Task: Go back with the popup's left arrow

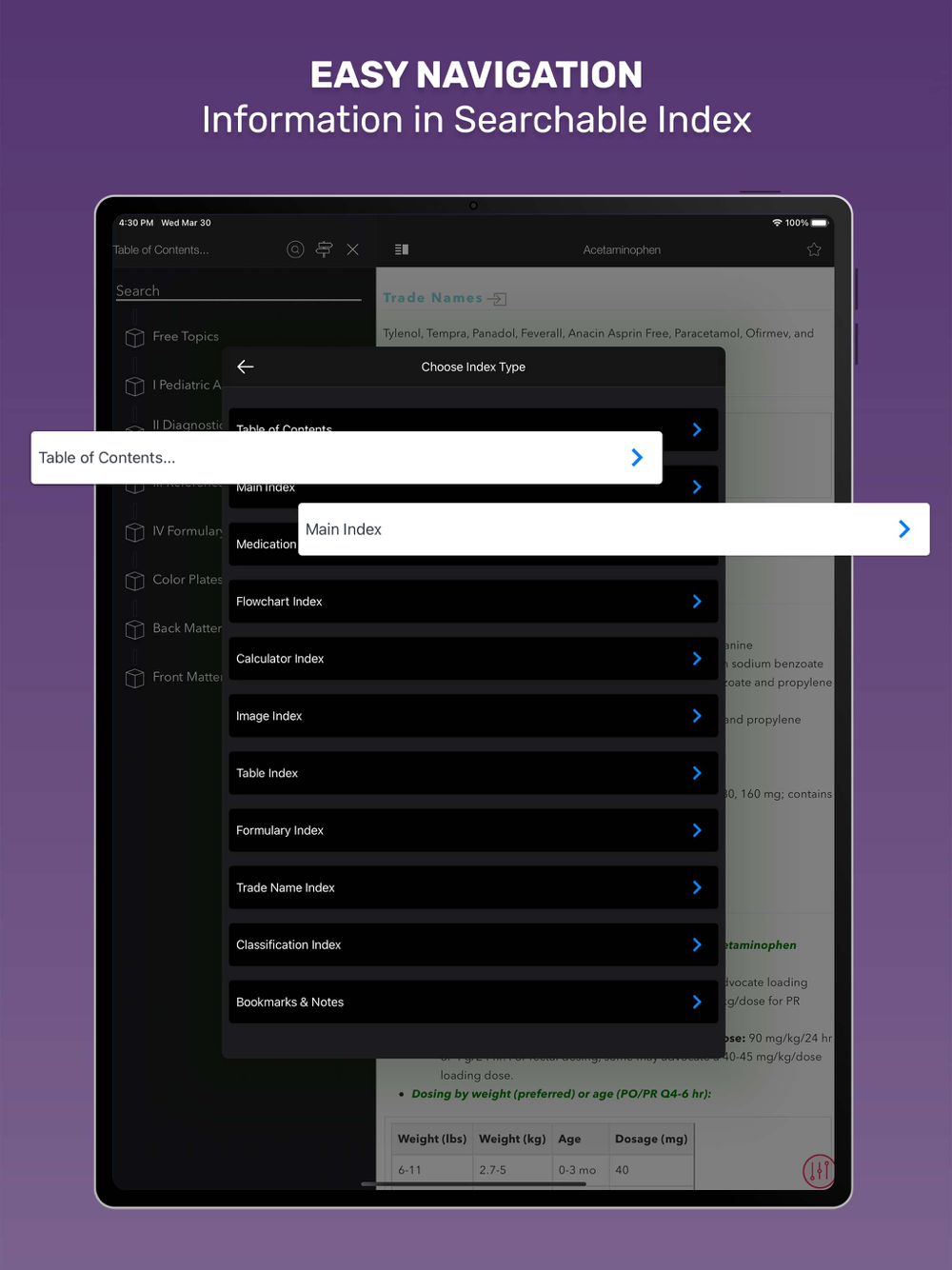Action: click(246, 367)
